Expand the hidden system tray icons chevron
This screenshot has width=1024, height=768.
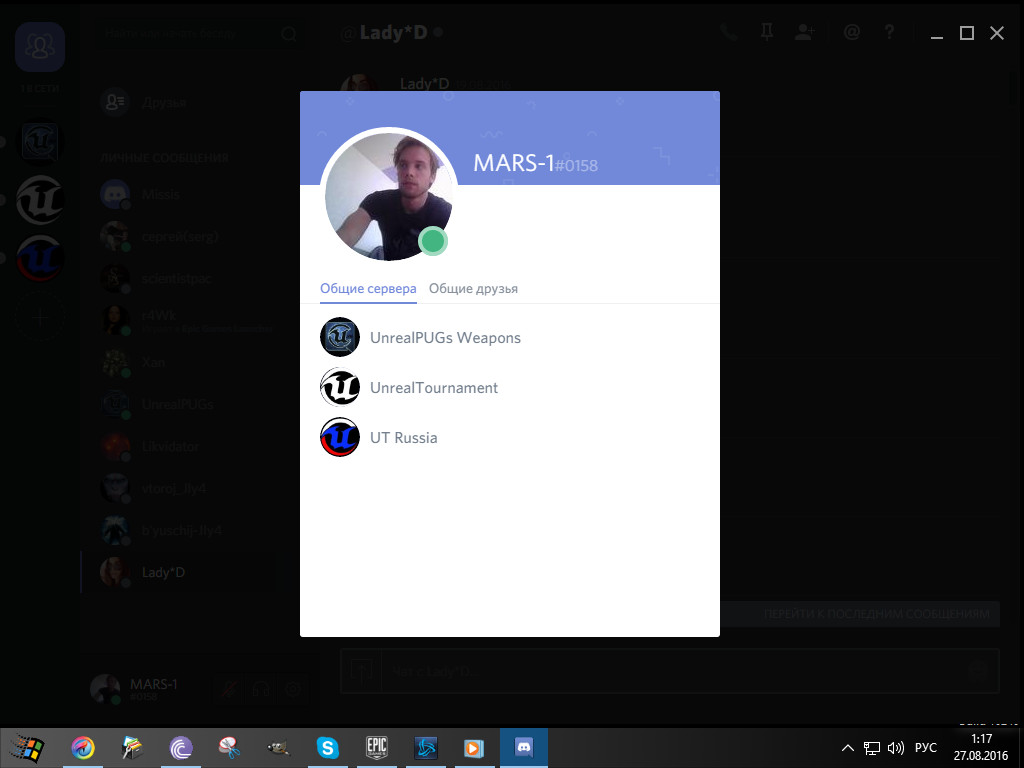coord(848,748)
